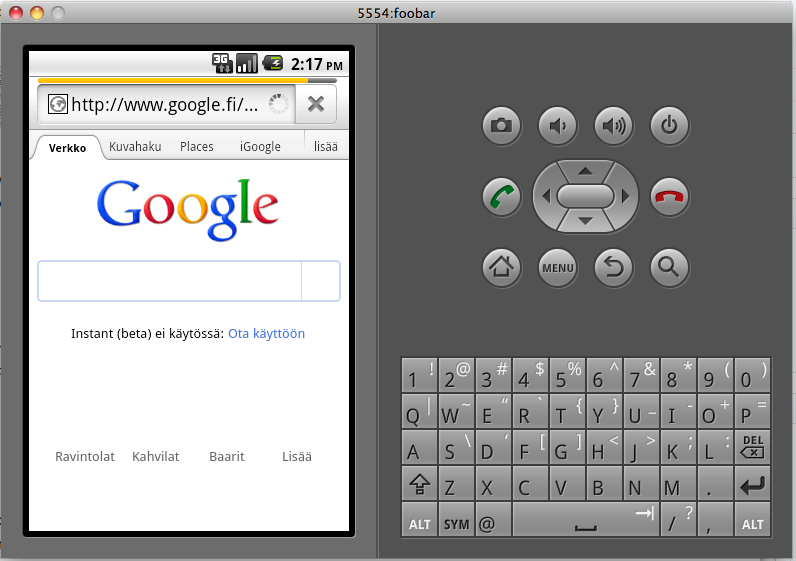Raise volume with the volume up button

(613, 125)
